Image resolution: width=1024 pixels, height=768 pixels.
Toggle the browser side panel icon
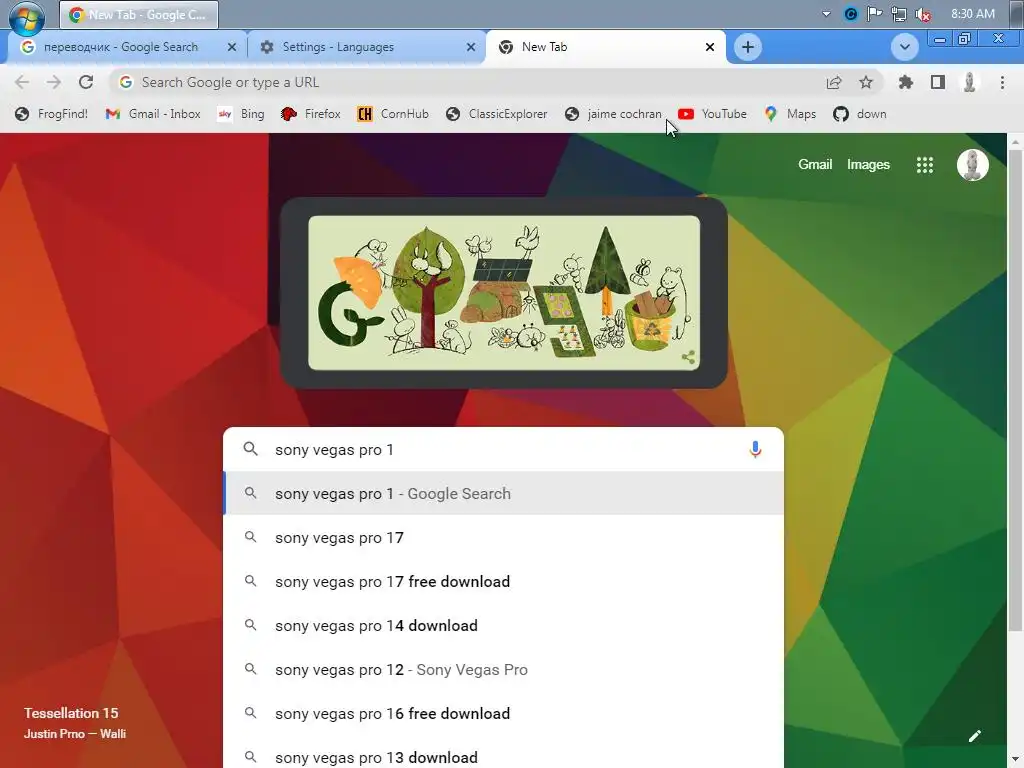coord(938,82)
